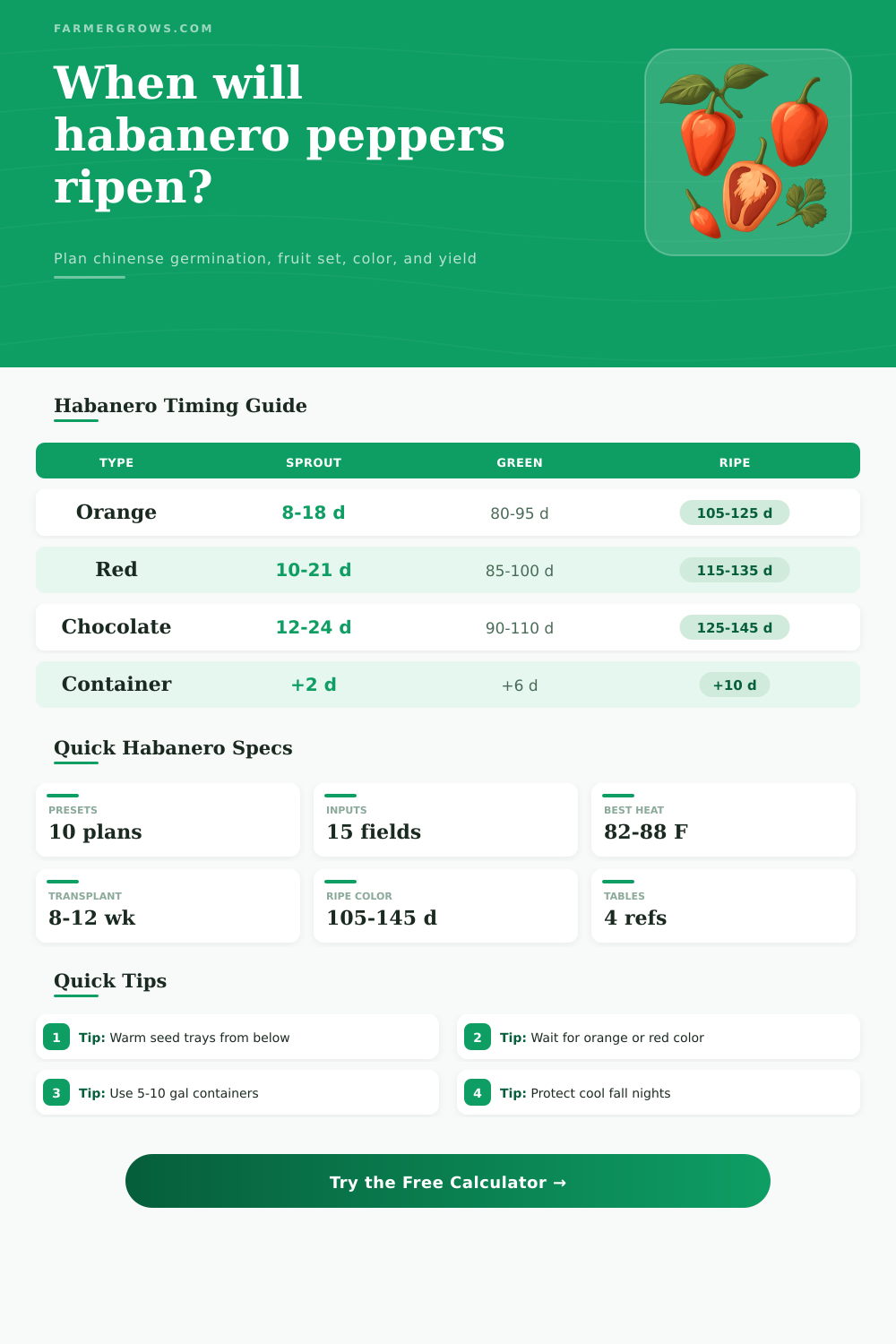Click the RIPE column header

pos(735,462)
